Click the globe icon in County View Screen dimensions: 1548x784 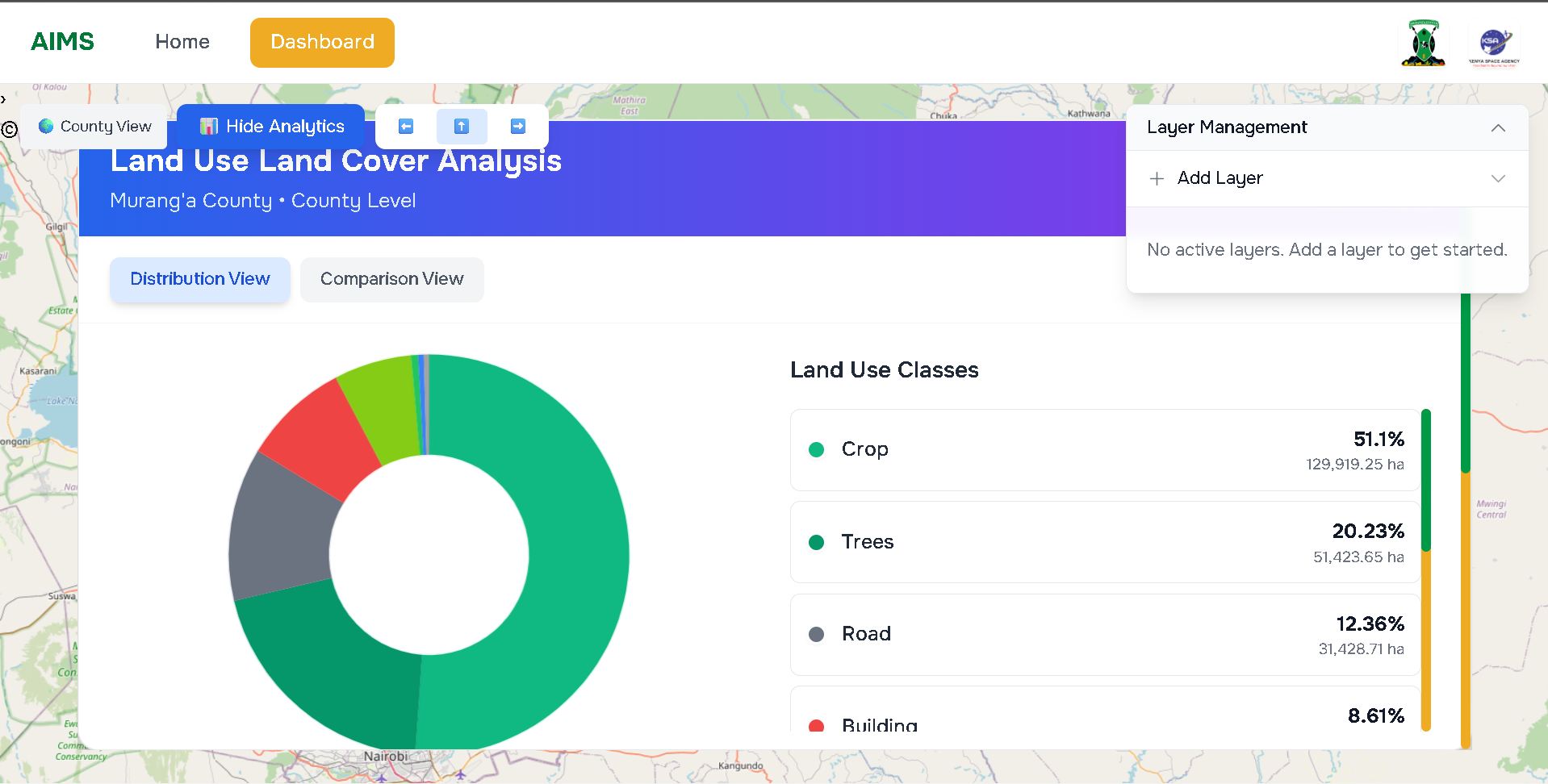(x=46, y=126)
